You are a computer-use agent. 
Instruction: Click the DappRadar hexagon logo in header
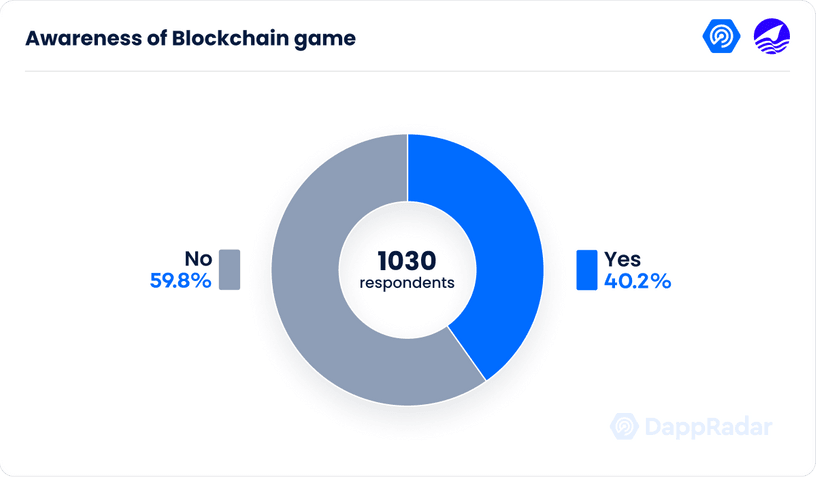click(x=720, y=36)
